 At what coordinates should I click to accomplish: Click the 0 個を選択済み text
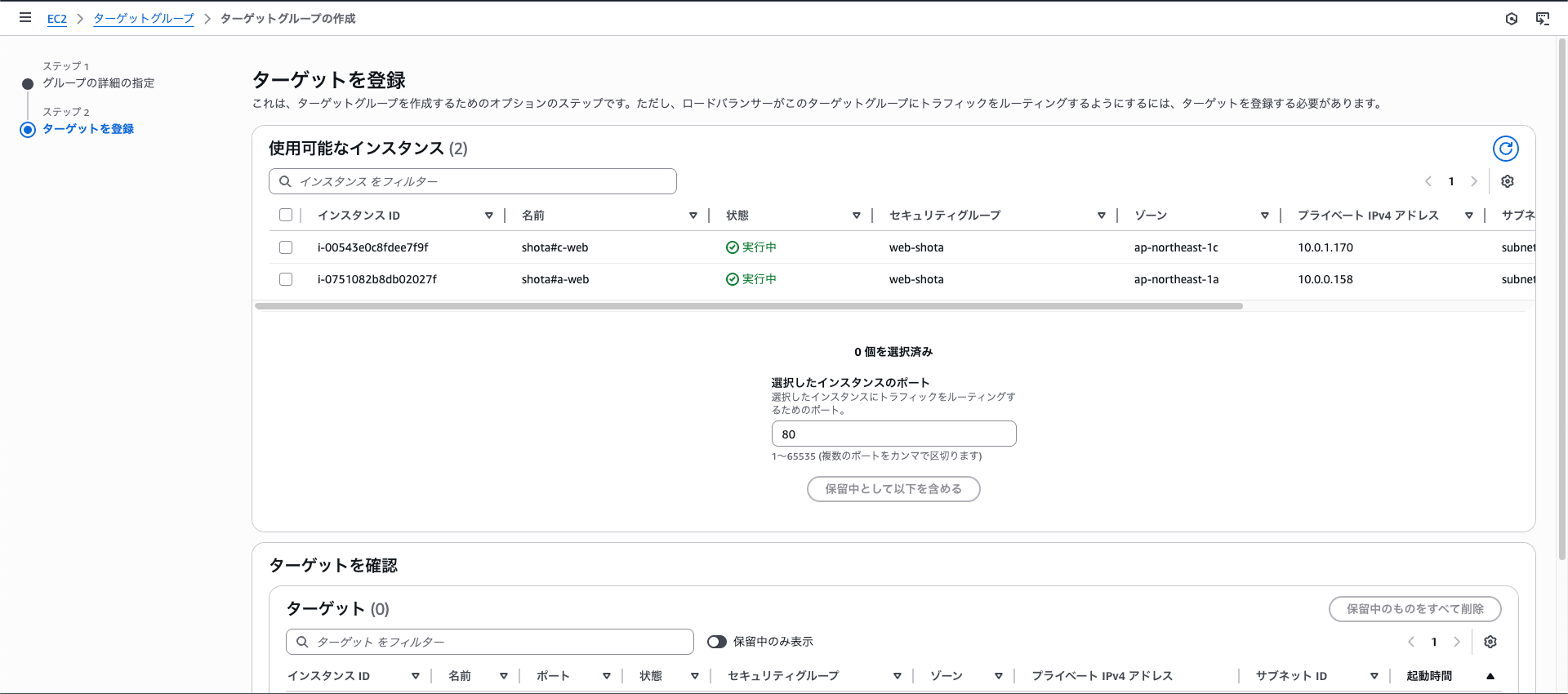tap(893, 352)
